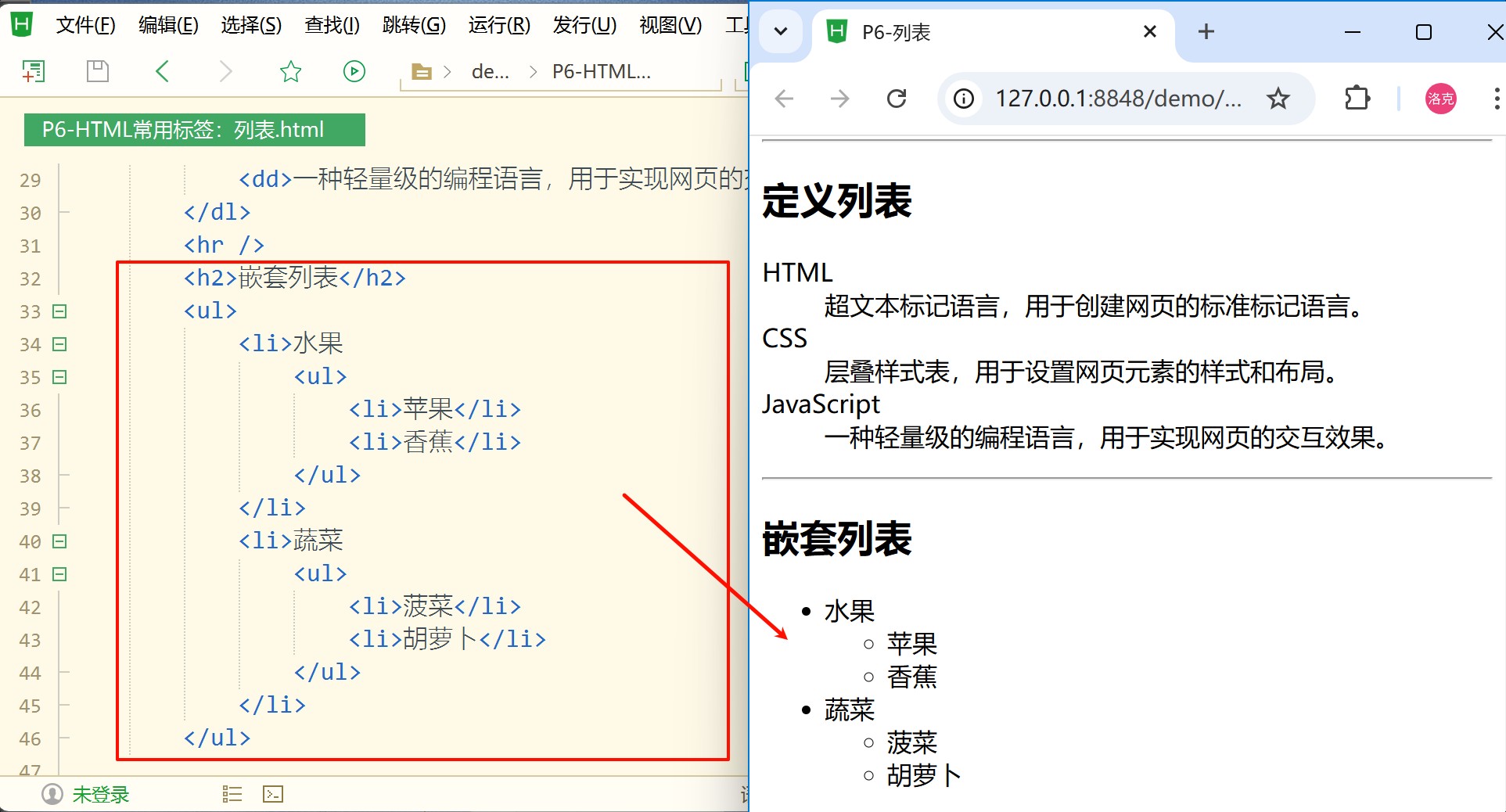Open the 选择(S) menu

251,25
